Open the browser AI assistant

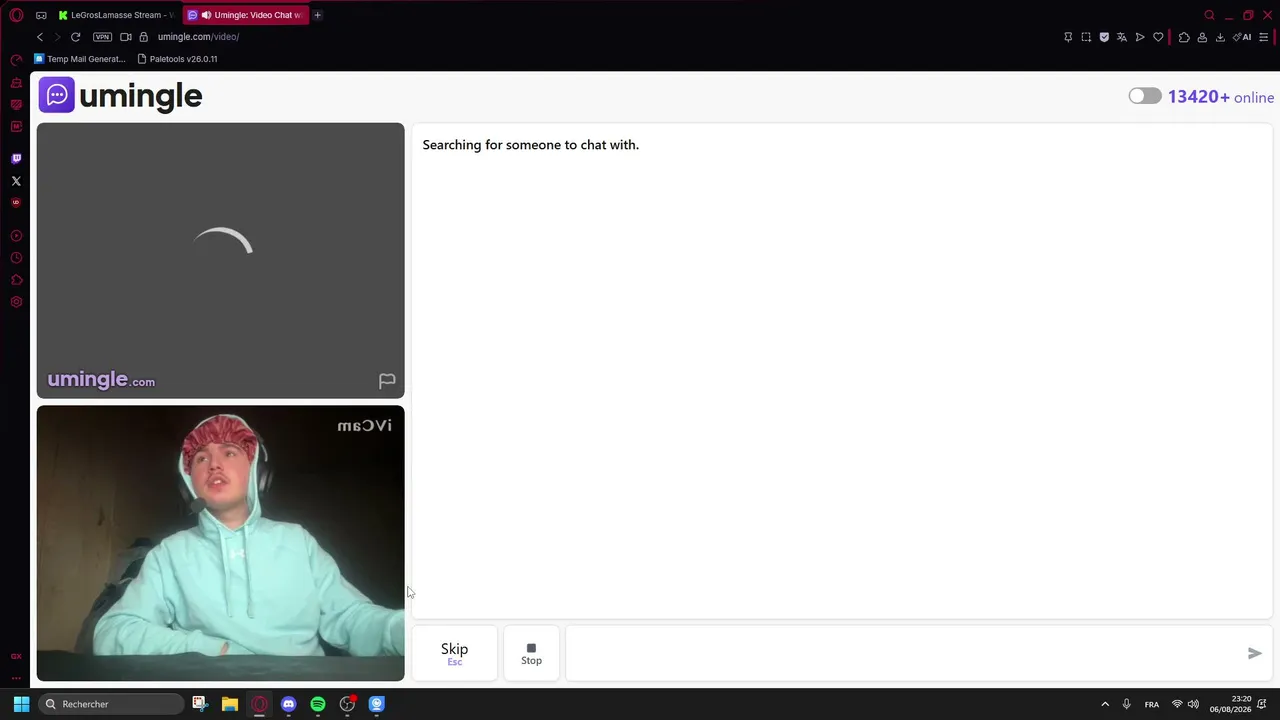click(x=1243, y=37)
